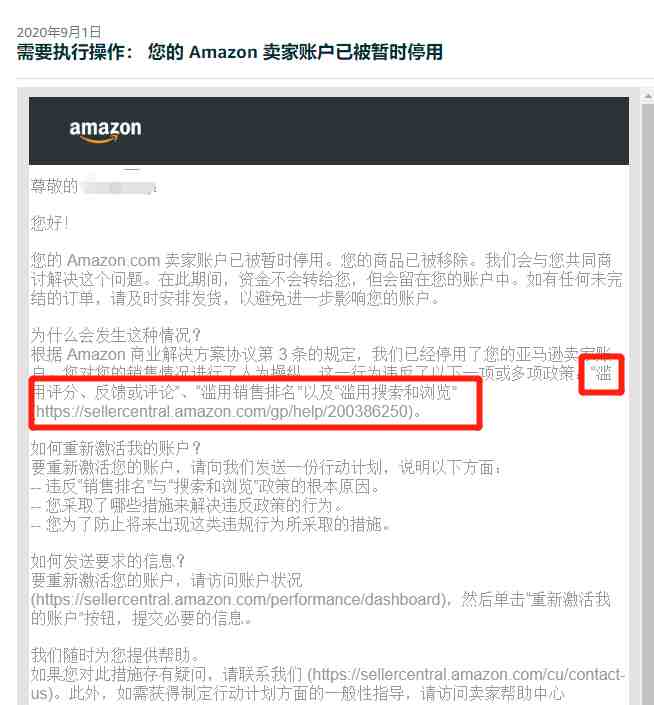Click the bullet about 销售排名 root cause
The height and width of the screenshot is (705, 654).
pyautogui.click(x=206, y=486)
